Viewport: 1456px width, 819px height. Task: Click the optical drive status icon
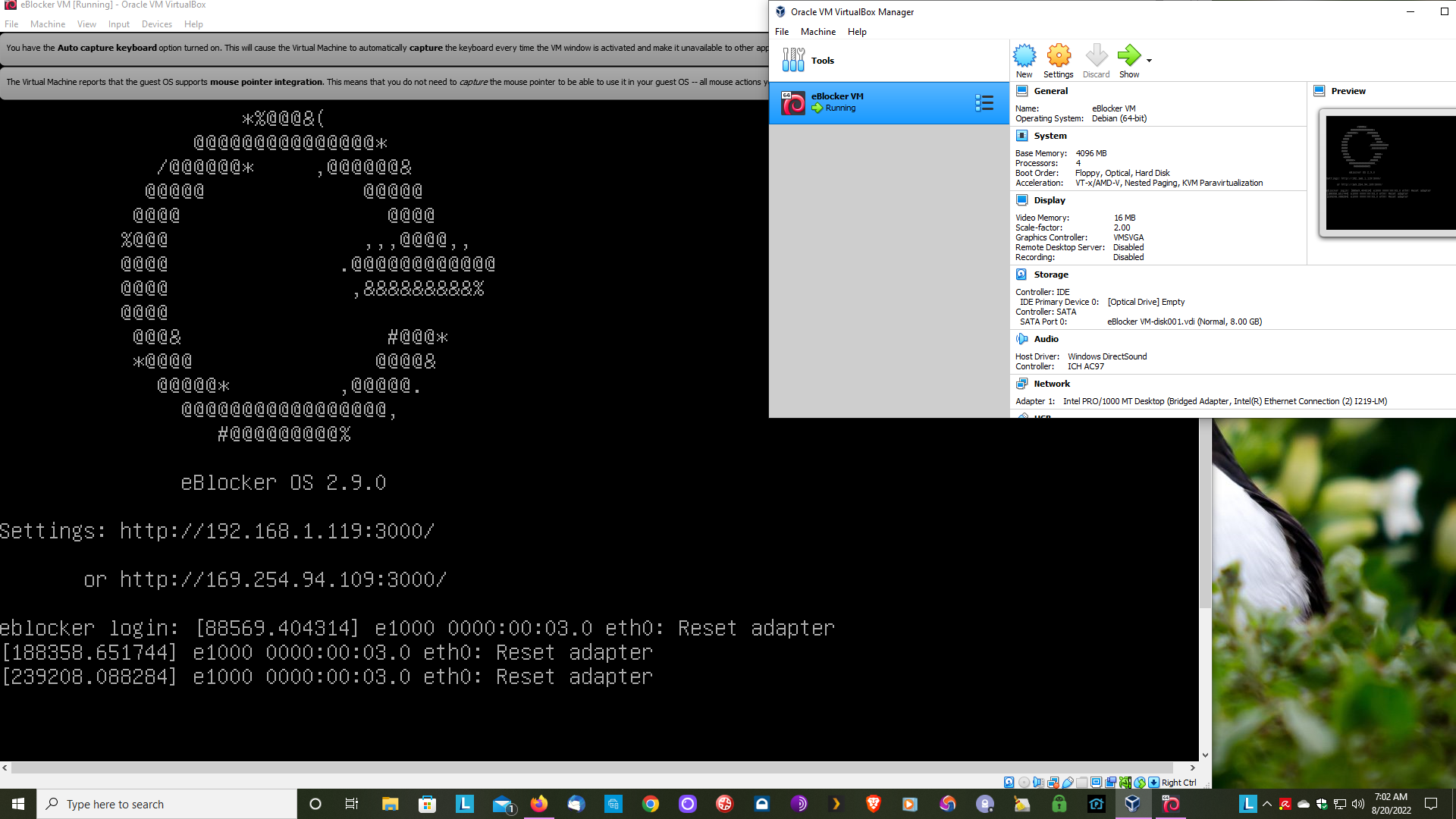point(1024,783)
